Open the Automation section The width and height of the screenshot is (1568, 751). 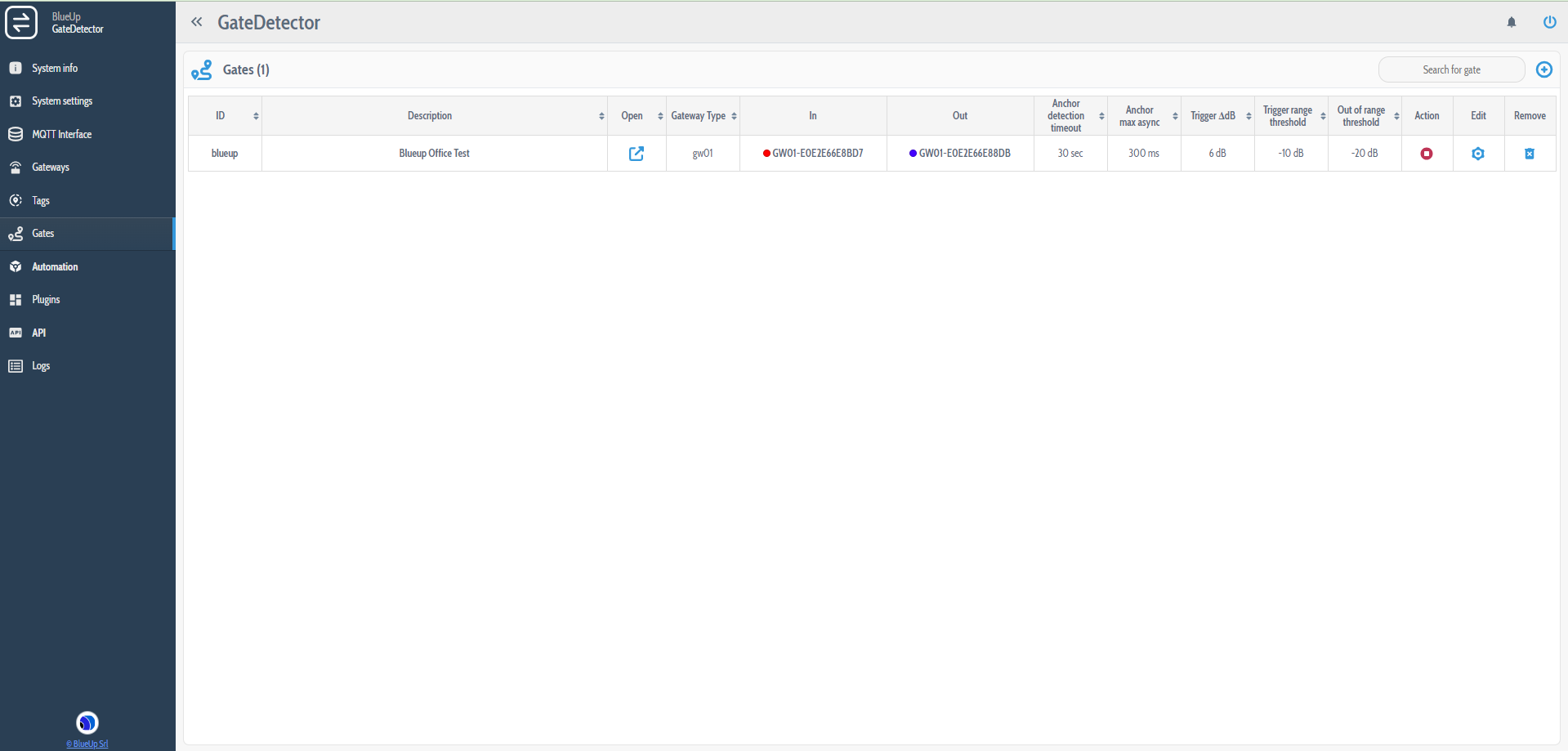pos(55,266)
